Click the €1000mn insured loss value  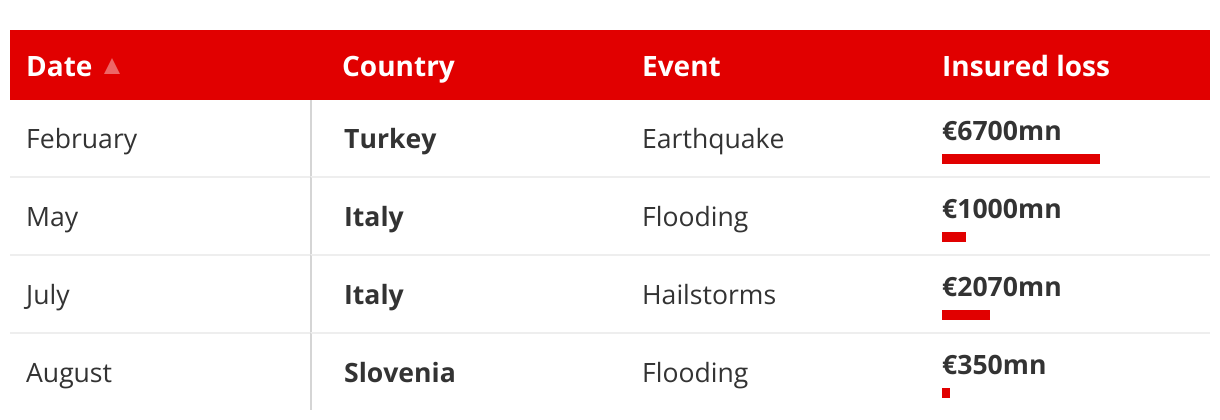1002,209
